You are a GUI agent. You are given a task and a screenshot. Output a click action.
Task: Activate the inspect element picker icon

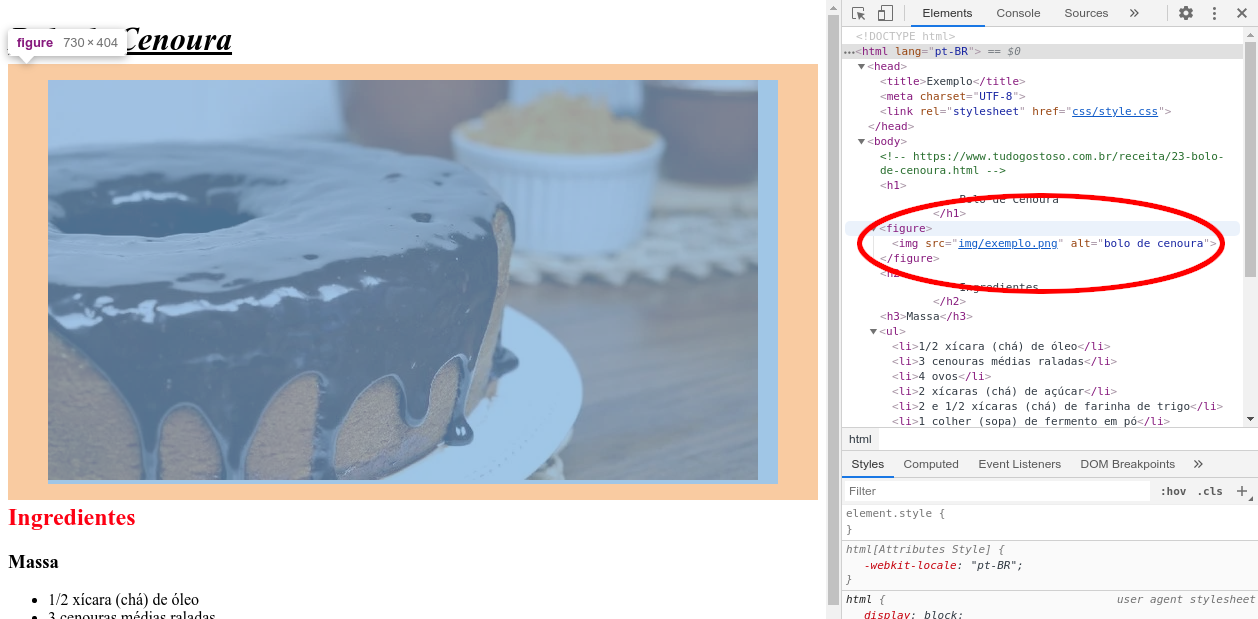858,13
